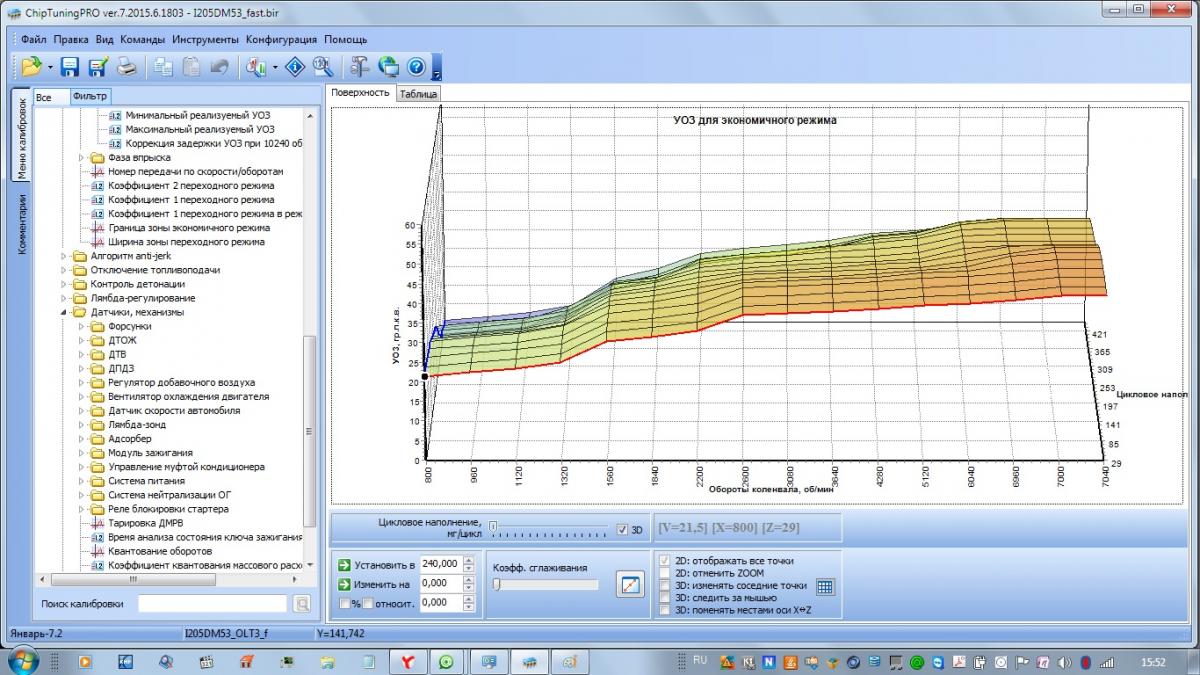Open the blue diamond info icon
This screenshot has width=1200, height=675.
(x=294, y=67)
